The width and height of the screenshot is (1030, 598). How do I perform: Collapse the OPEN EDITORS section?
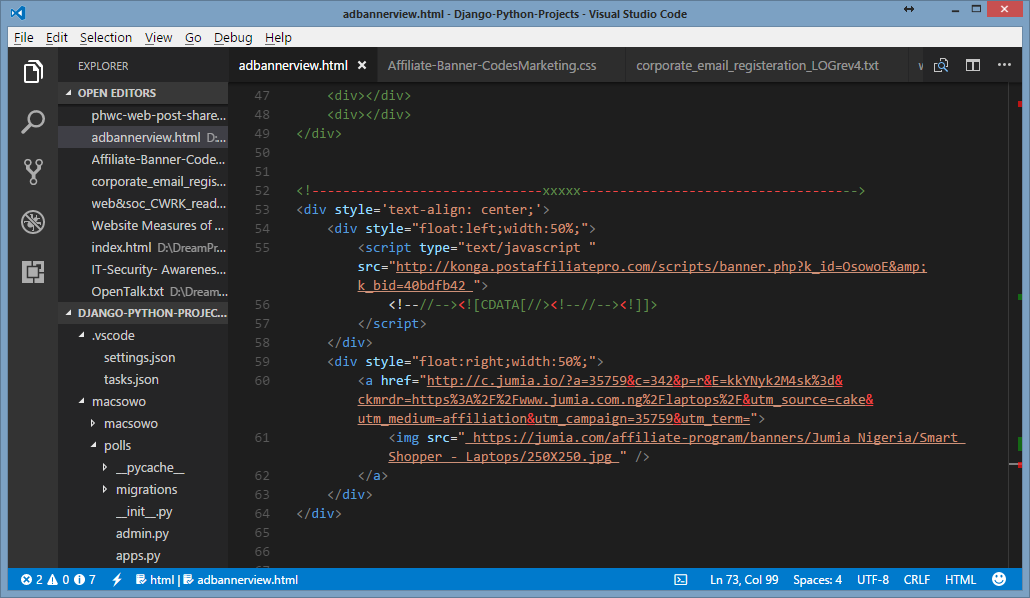(143, 93)
